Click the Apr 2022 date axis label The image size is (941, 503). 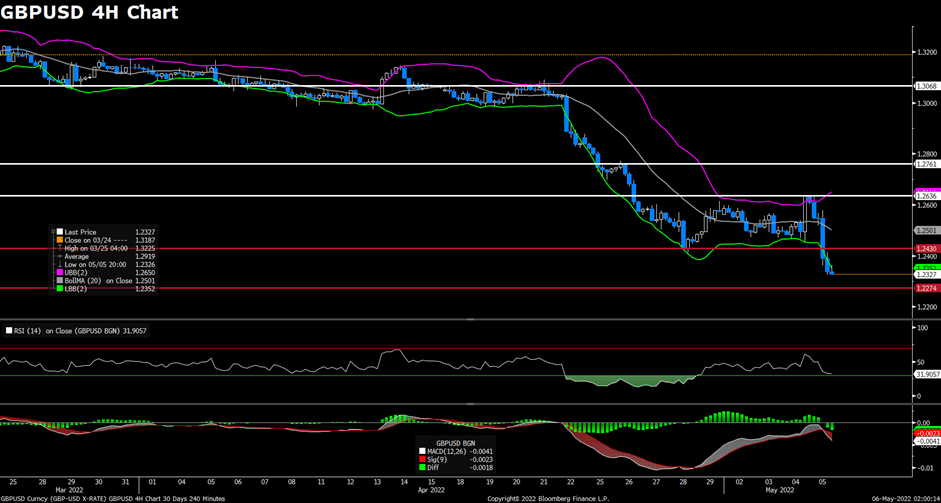coord(431,490)
